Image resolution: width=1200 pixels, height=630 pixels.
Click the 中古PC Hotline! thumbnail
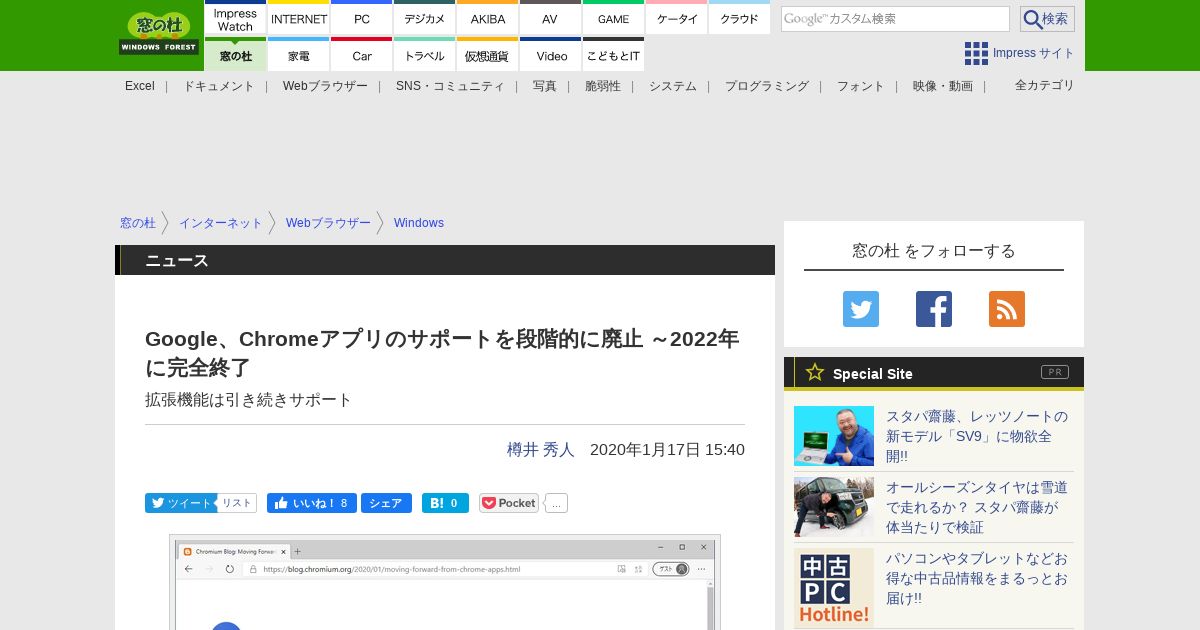[834, 589]
